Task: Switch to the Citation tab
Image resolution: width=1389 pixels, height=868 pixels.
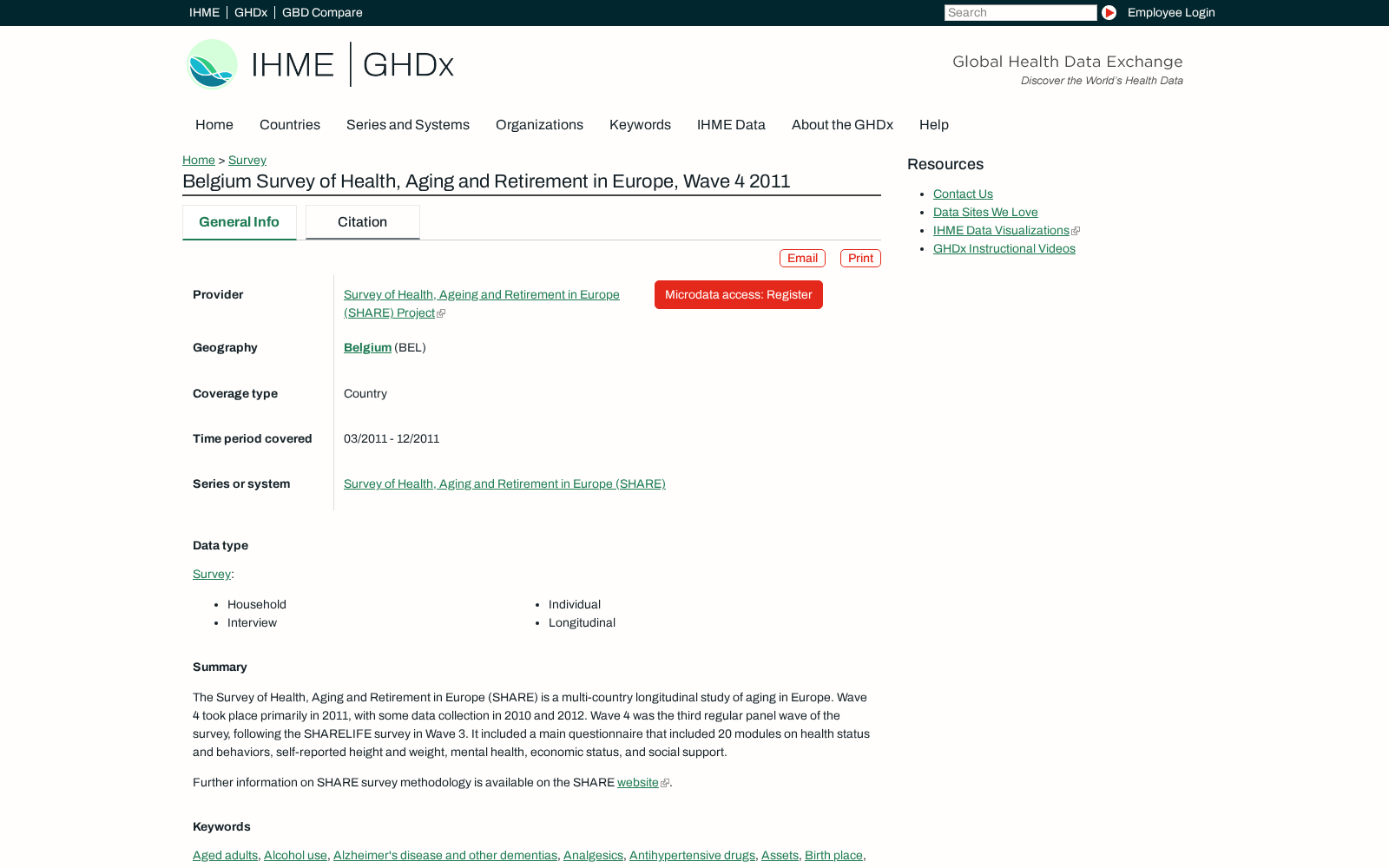Action: click(x=363, y=222)
